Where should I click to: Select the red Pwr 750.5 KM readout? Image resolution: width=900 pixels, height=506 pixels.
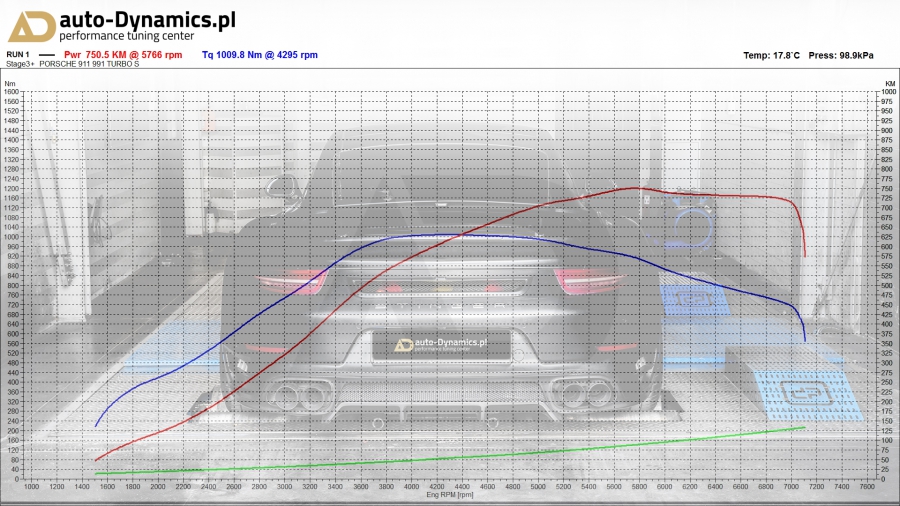tap(123, 55)
